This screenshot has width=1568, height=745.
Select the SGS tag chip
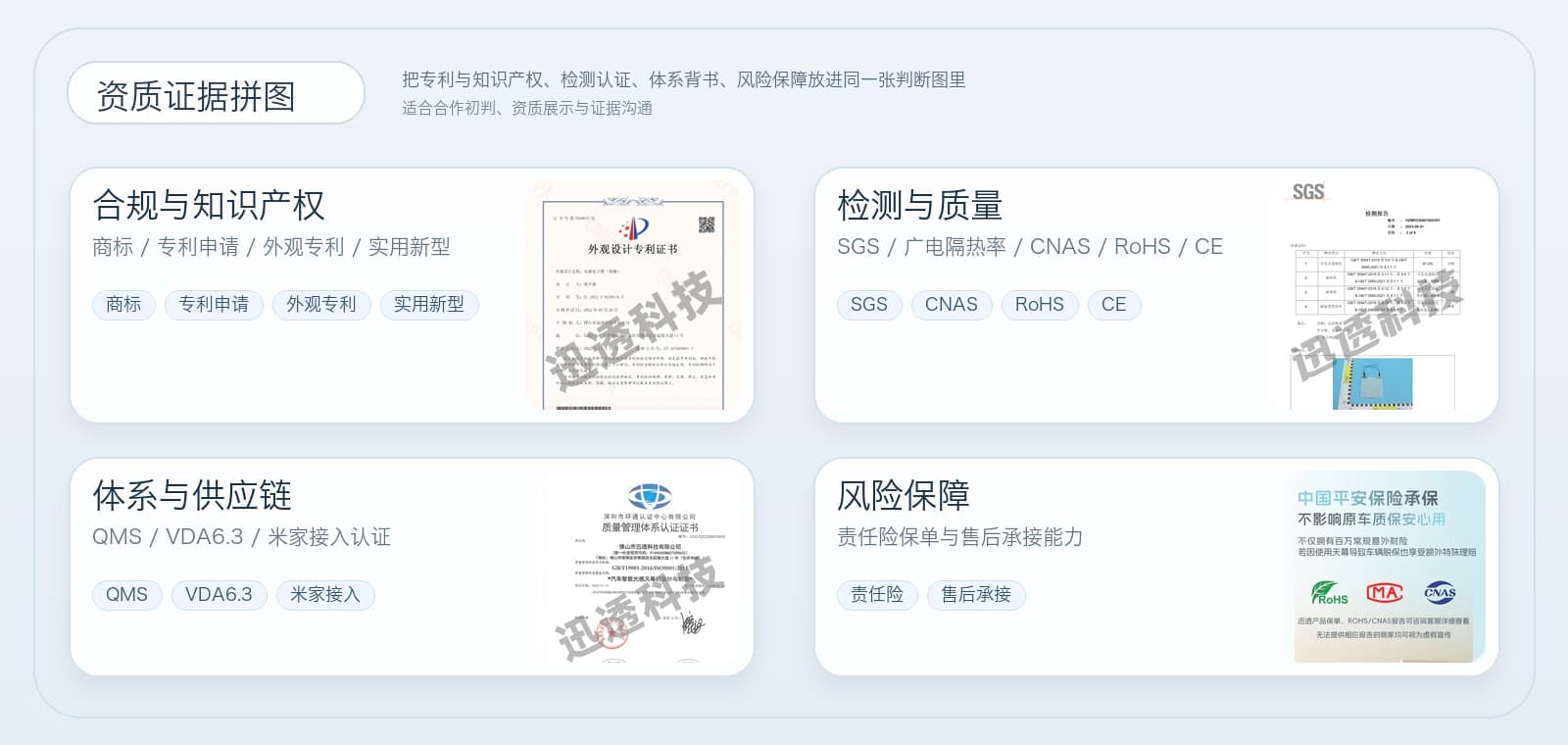point(869,305)
